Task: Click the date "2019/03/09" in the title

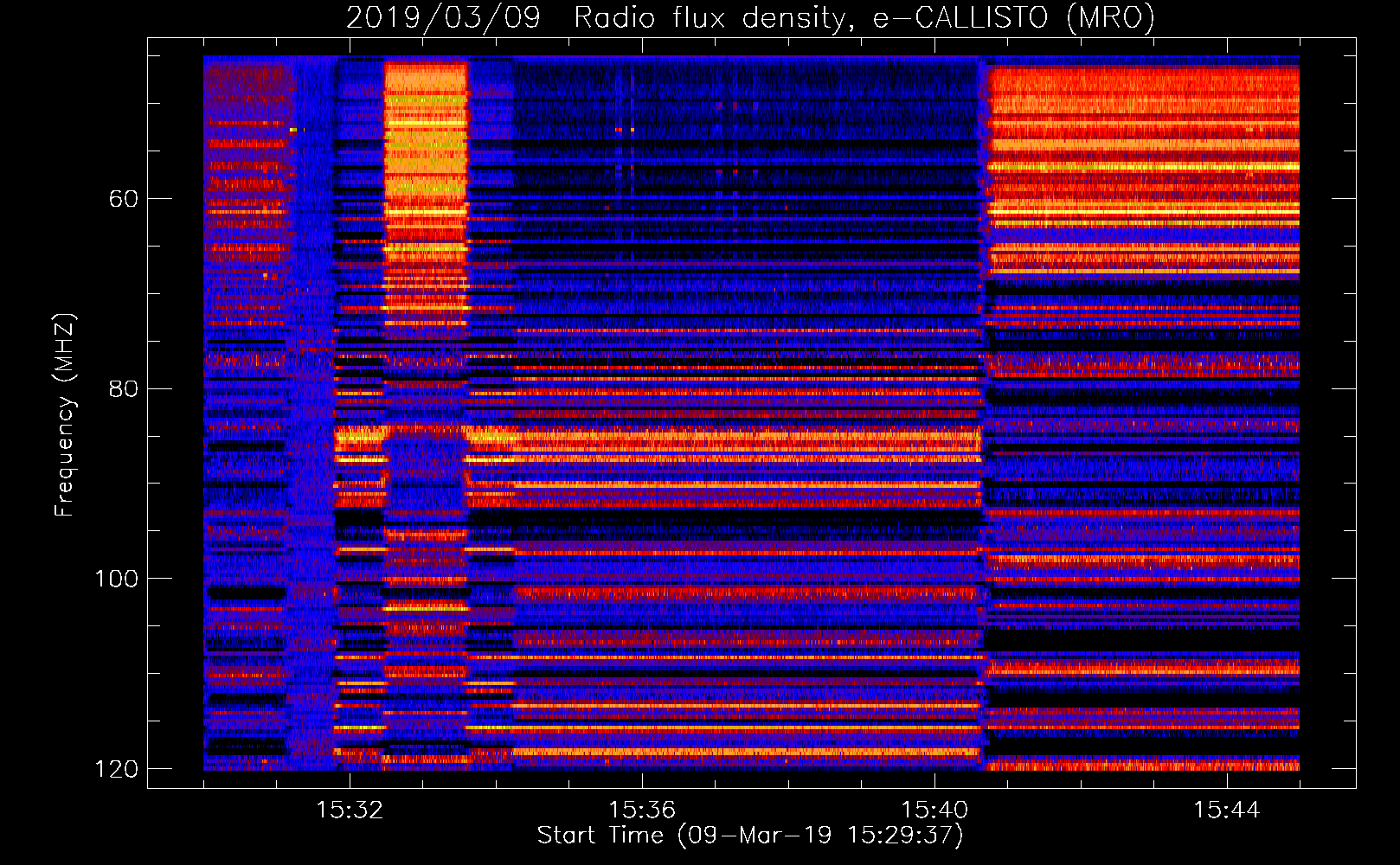Action: pyautogui.click(x=443, y=17)
